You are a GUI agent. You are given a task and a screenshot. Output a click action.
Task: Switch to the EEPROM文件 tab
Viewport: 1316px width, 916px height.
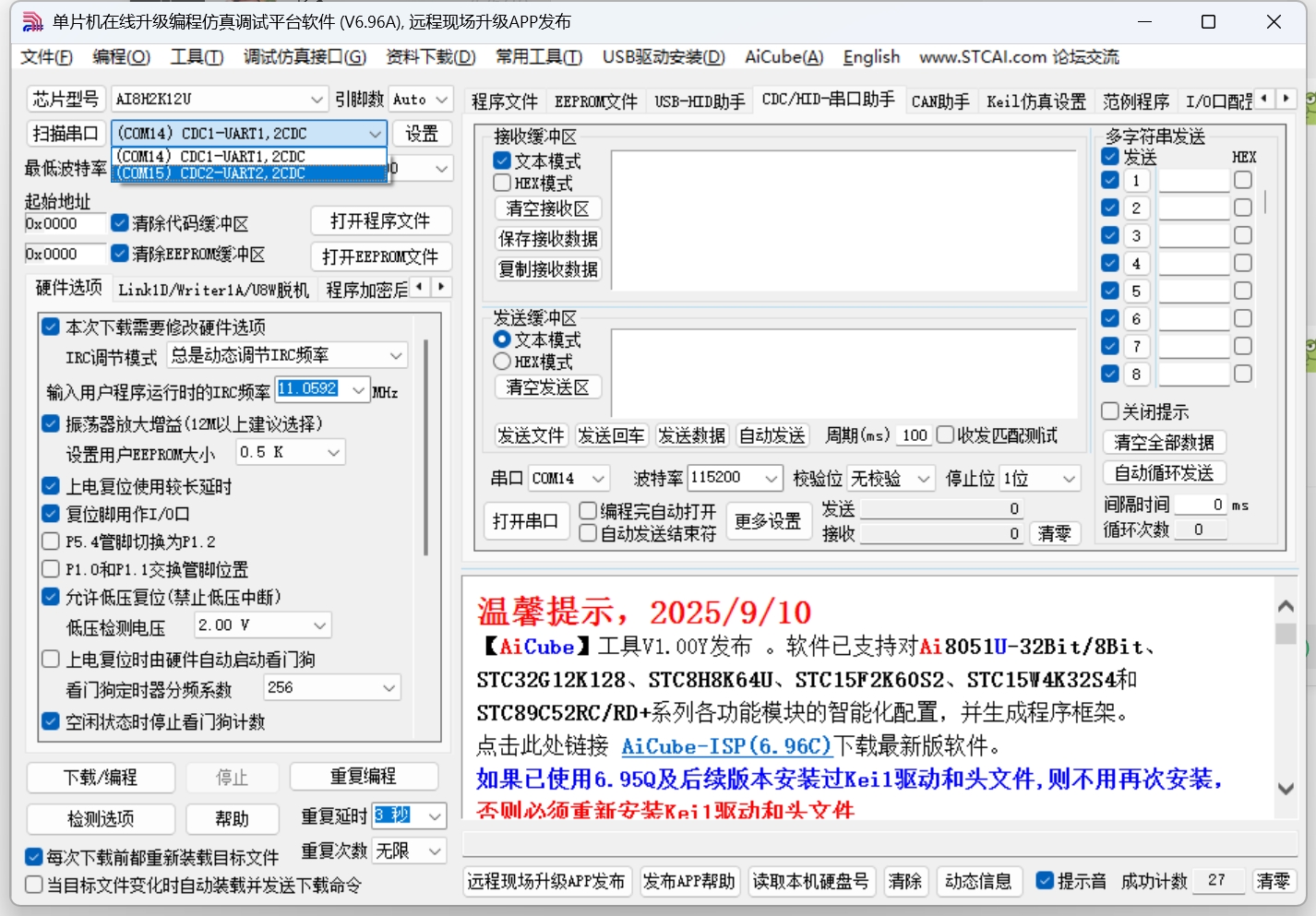[595, 101]
